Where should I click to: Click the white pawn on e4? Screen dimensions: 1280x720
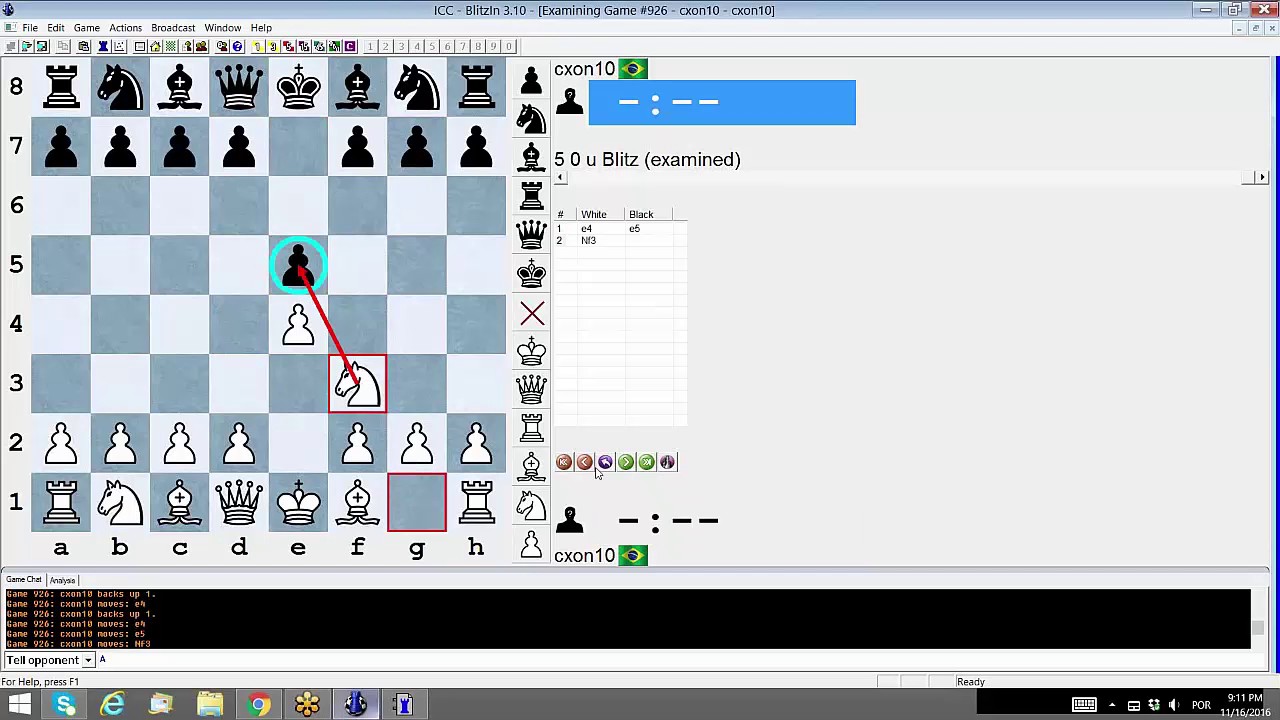click(298, 324)
